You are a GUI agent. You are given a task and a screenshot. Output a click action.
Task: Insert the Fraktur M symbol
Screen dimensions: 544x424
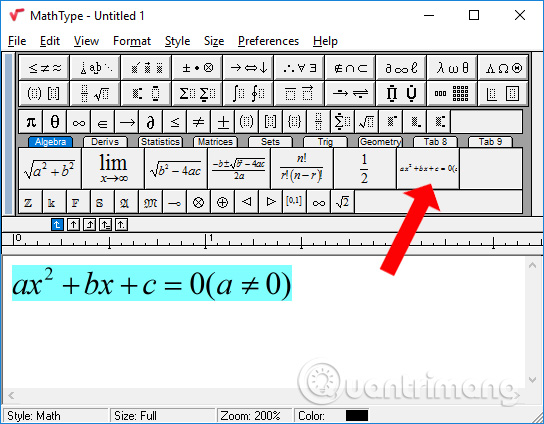[x=151, y=202]
